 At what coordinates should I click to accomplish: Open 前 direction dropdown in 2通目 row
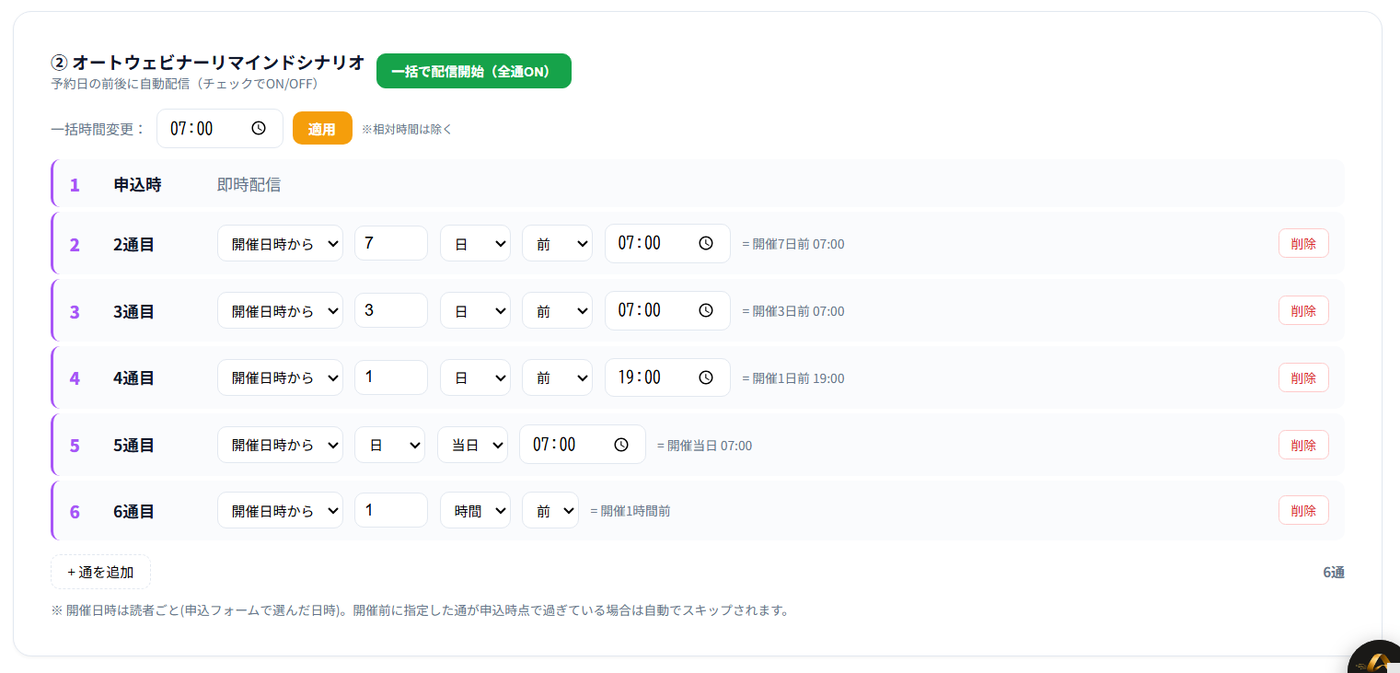tap(557, 243)
